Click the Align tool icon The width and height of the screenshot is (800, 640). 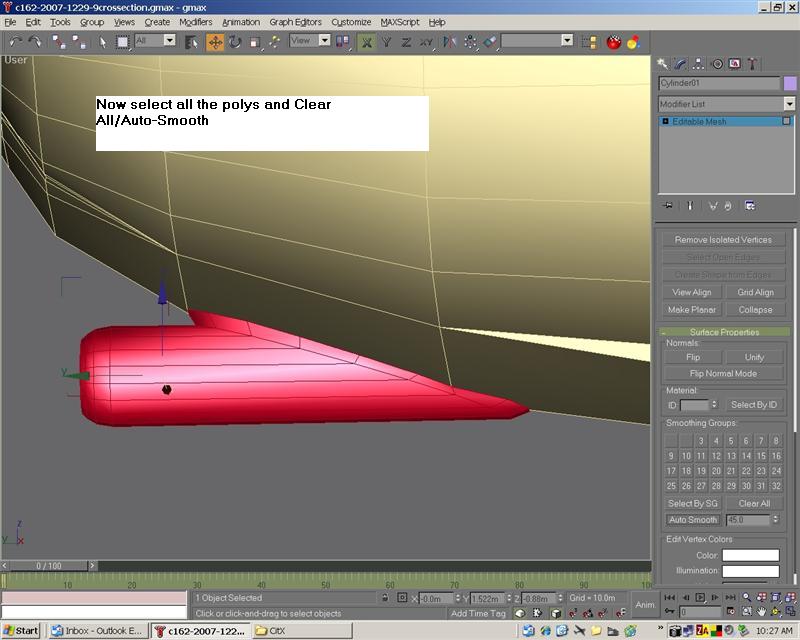[490, 42]
